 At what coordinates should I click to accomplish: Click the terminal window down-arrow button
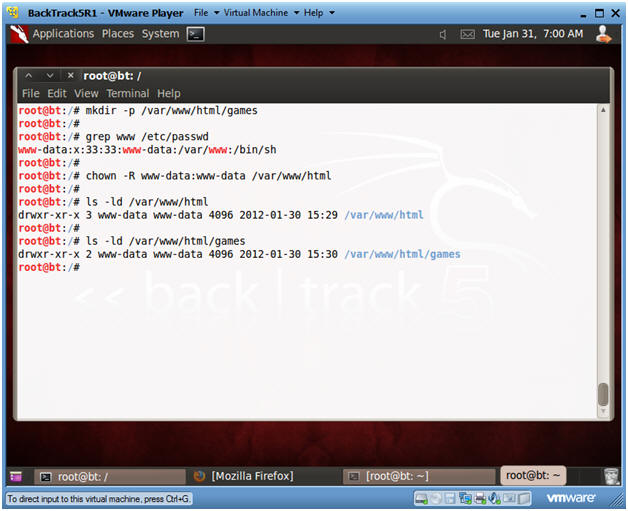tap(50, 75)
